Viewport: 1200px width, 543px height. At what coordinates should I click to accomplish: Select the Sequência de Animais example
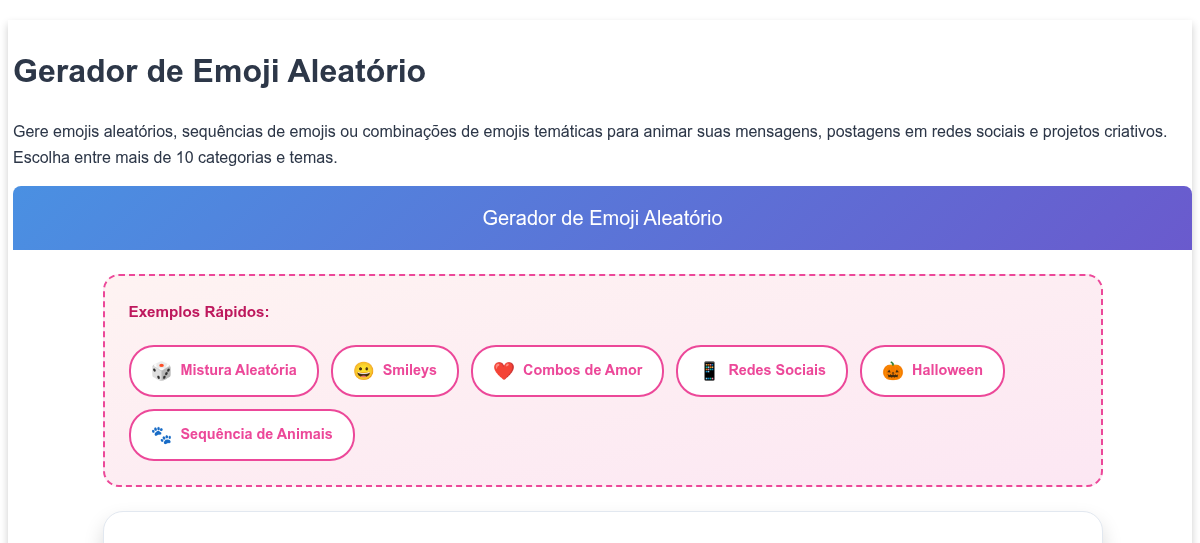pyautogui.click(x=242, y=435)
